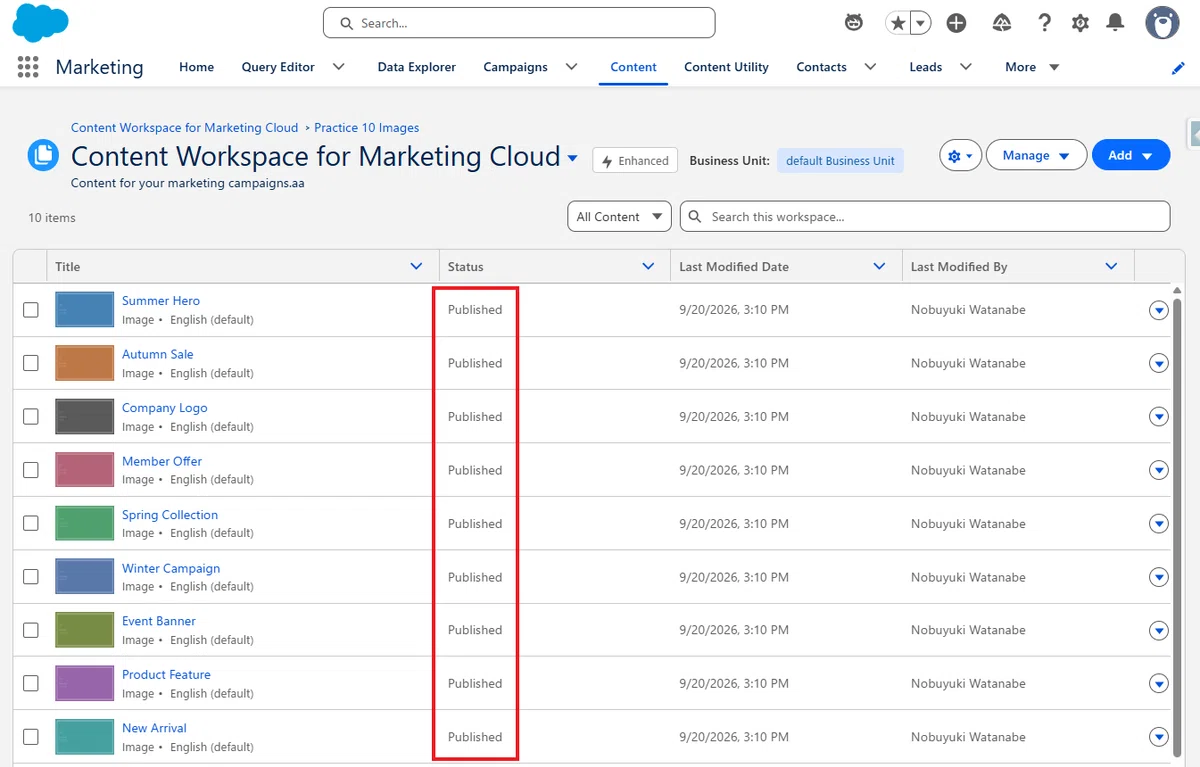The image size is (1200, 767).
Task: Click the Enhanced button
Action: point(635,161)
